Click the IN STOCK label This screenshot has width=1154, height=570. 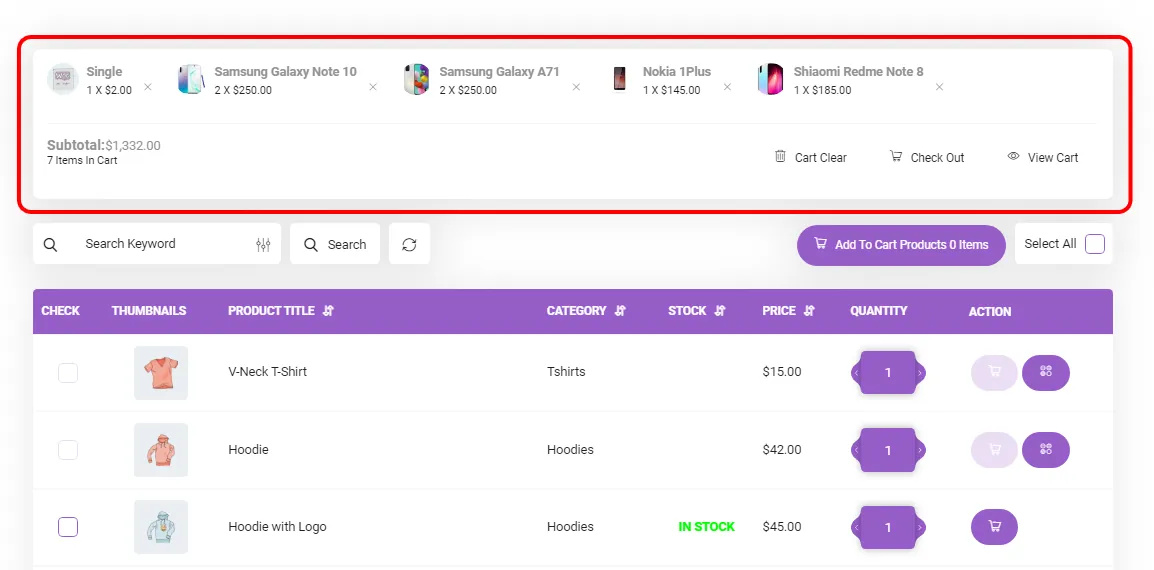coord(707,527)
